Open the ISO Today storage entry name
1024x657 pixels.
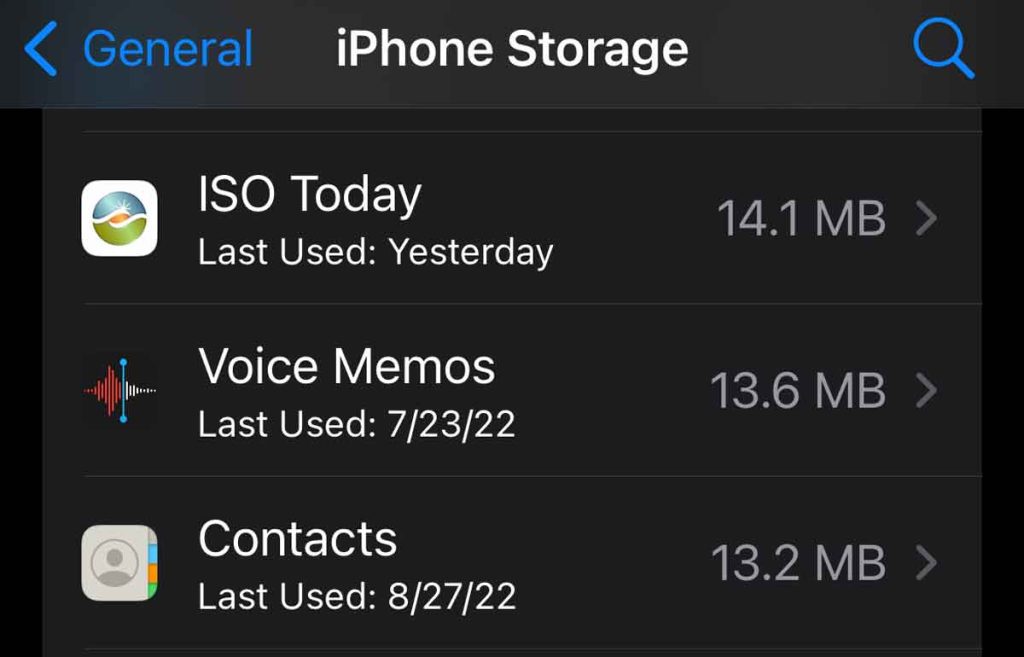point(310,195)
